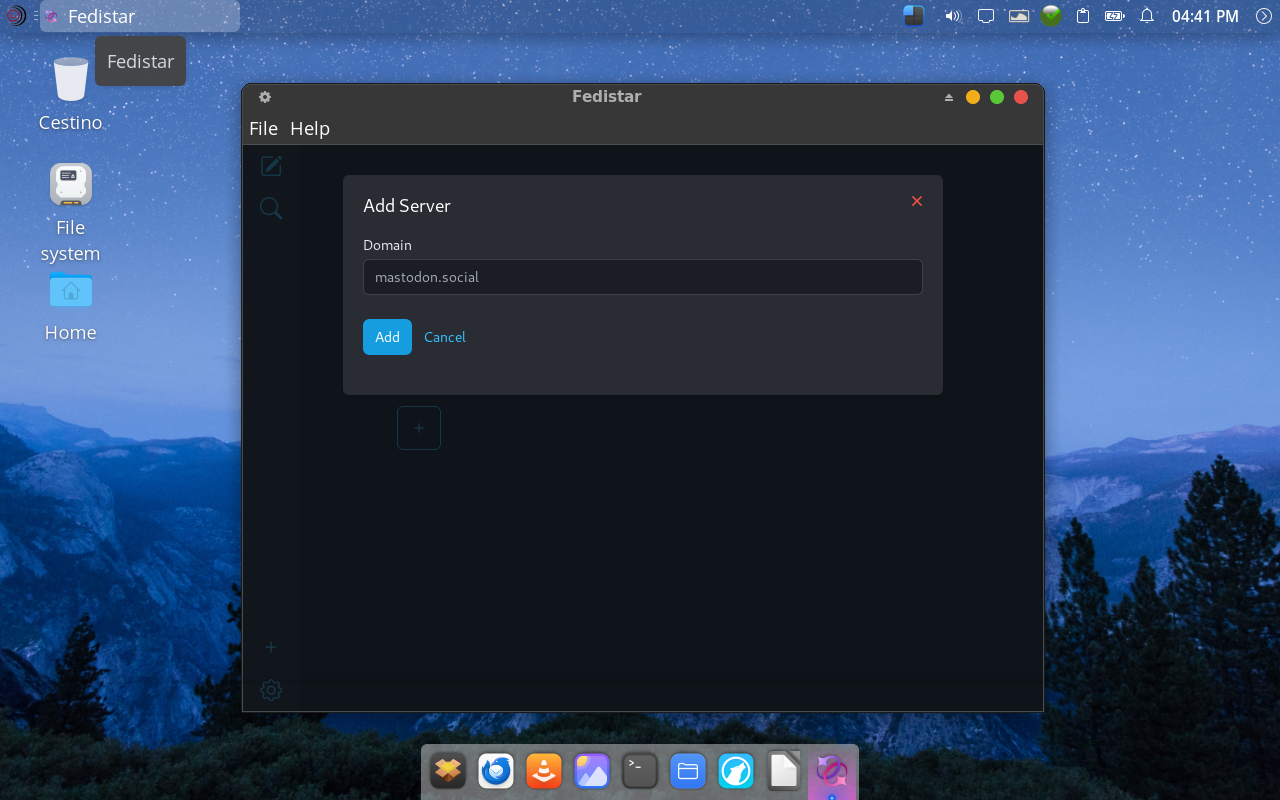Screen dimensions: 1280x800
Task: Click the Cancel link
Action: click(x=445, y=337)
